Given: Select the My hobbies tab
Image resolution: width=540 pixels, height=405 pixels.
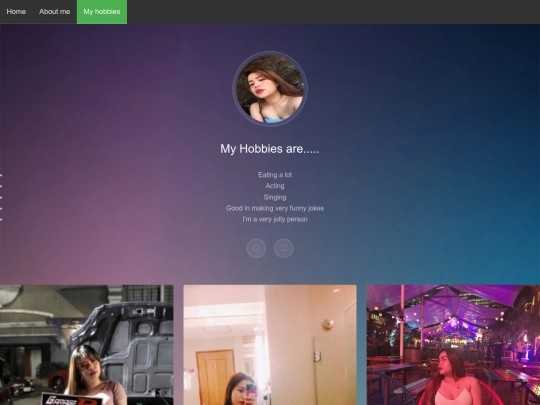Looking at the screenshot, I should (102, 12).
